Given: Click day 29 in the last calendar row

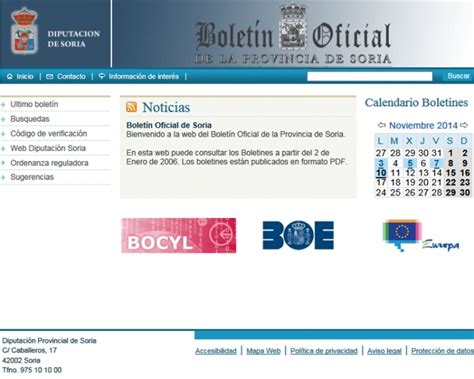Looking at the screenshot, I should point(450,193).
